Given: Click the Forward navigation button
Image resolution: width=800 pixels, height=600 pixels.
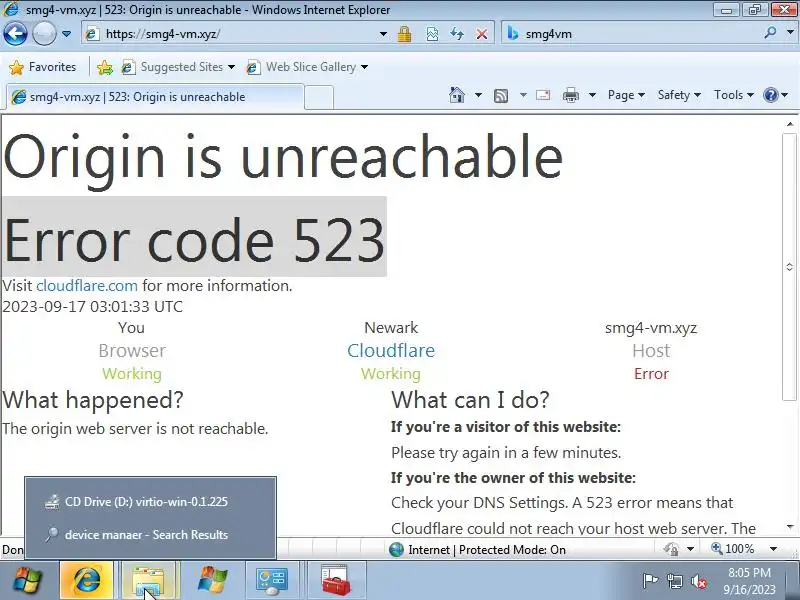Looking at the screenshot, I should pos(44,34).
